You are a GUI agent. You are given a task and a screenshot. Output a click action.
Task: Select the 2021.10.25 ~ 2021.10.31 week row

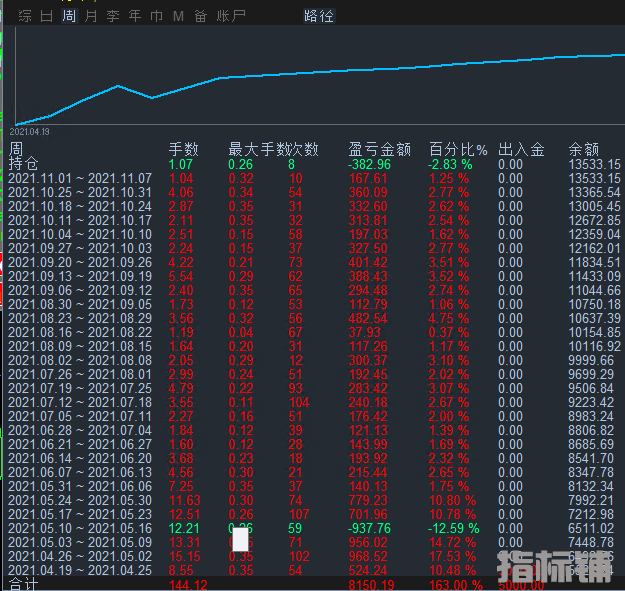click(x=314, y=192)
